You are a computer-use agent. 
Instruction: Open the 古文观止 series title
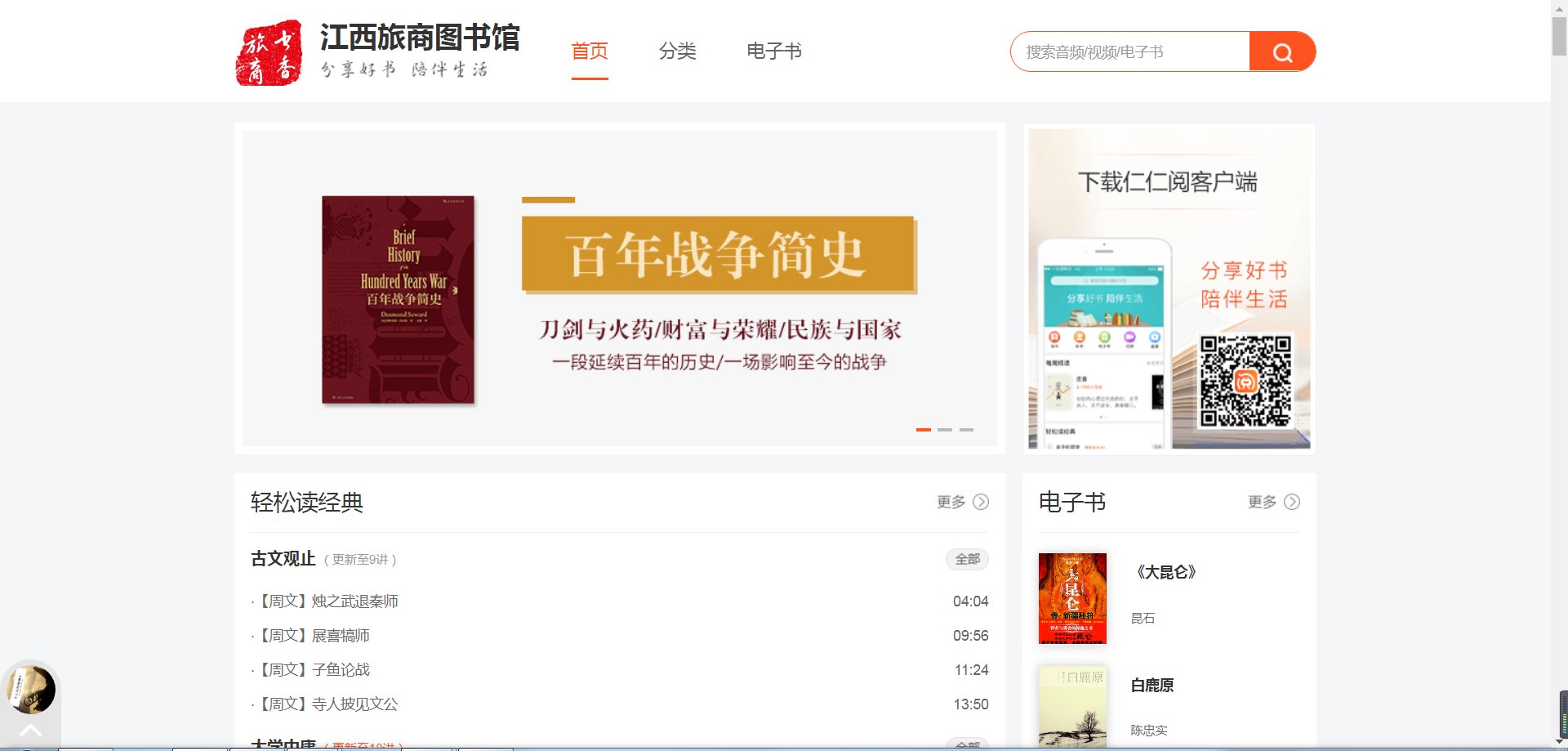[283, 559]
